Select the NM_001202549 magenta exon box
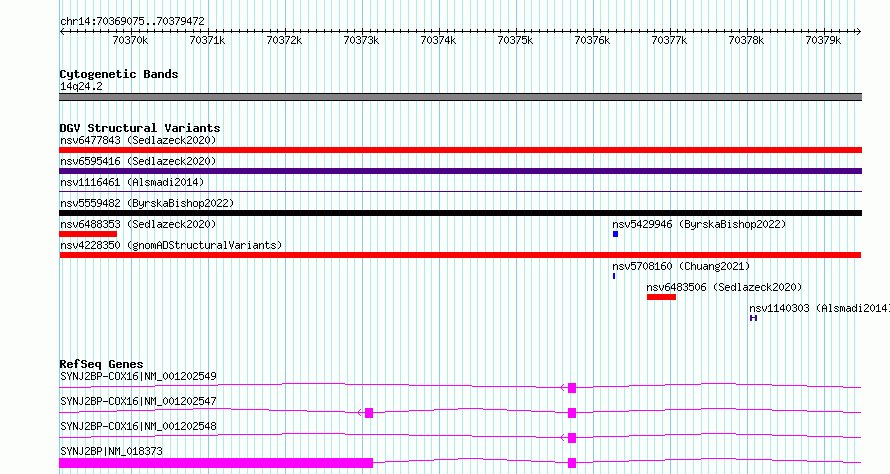 [572, 388]
